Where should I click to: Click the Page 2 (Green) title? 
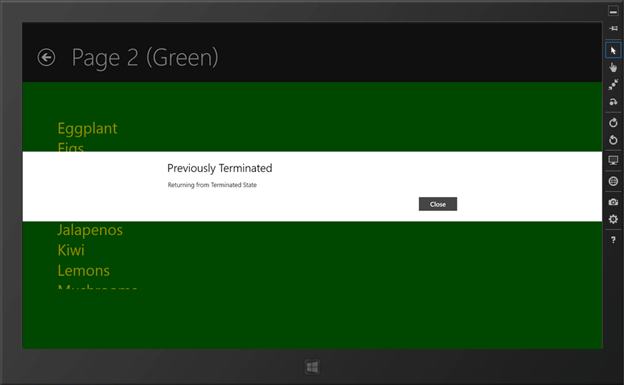[x=145, y=58]
